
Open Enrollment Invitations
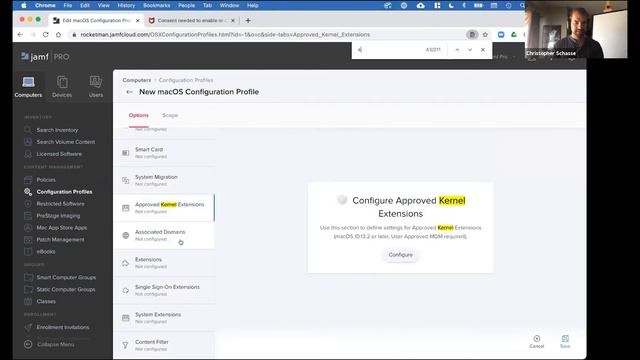(63, 327)
